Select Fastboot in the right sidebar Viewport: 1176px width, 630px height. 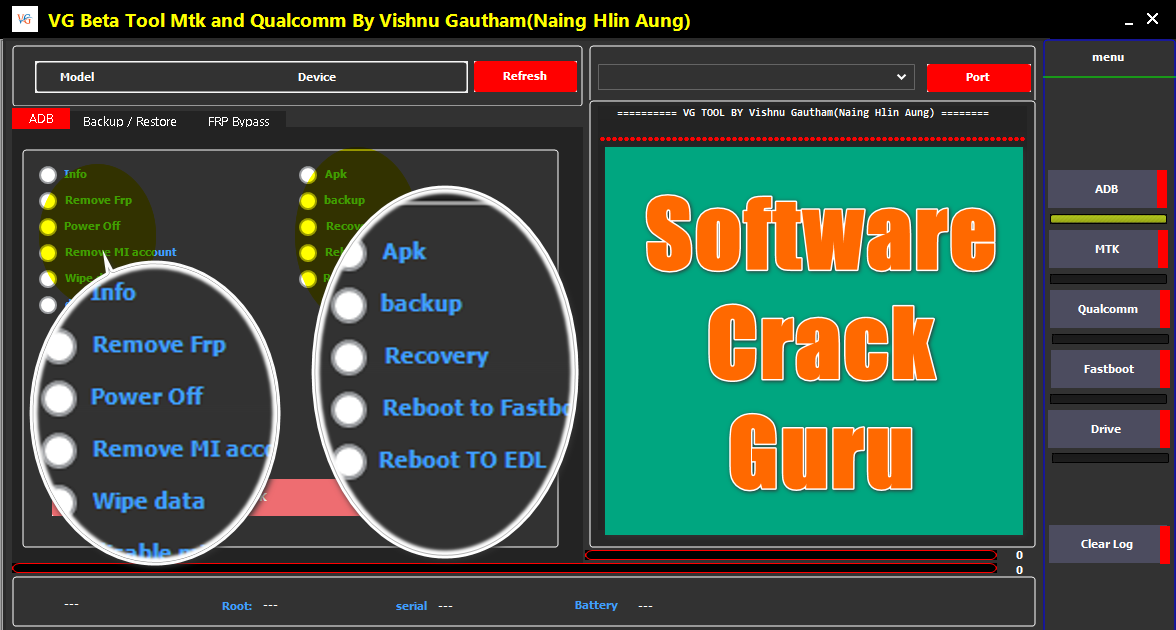click(1107, 368)
